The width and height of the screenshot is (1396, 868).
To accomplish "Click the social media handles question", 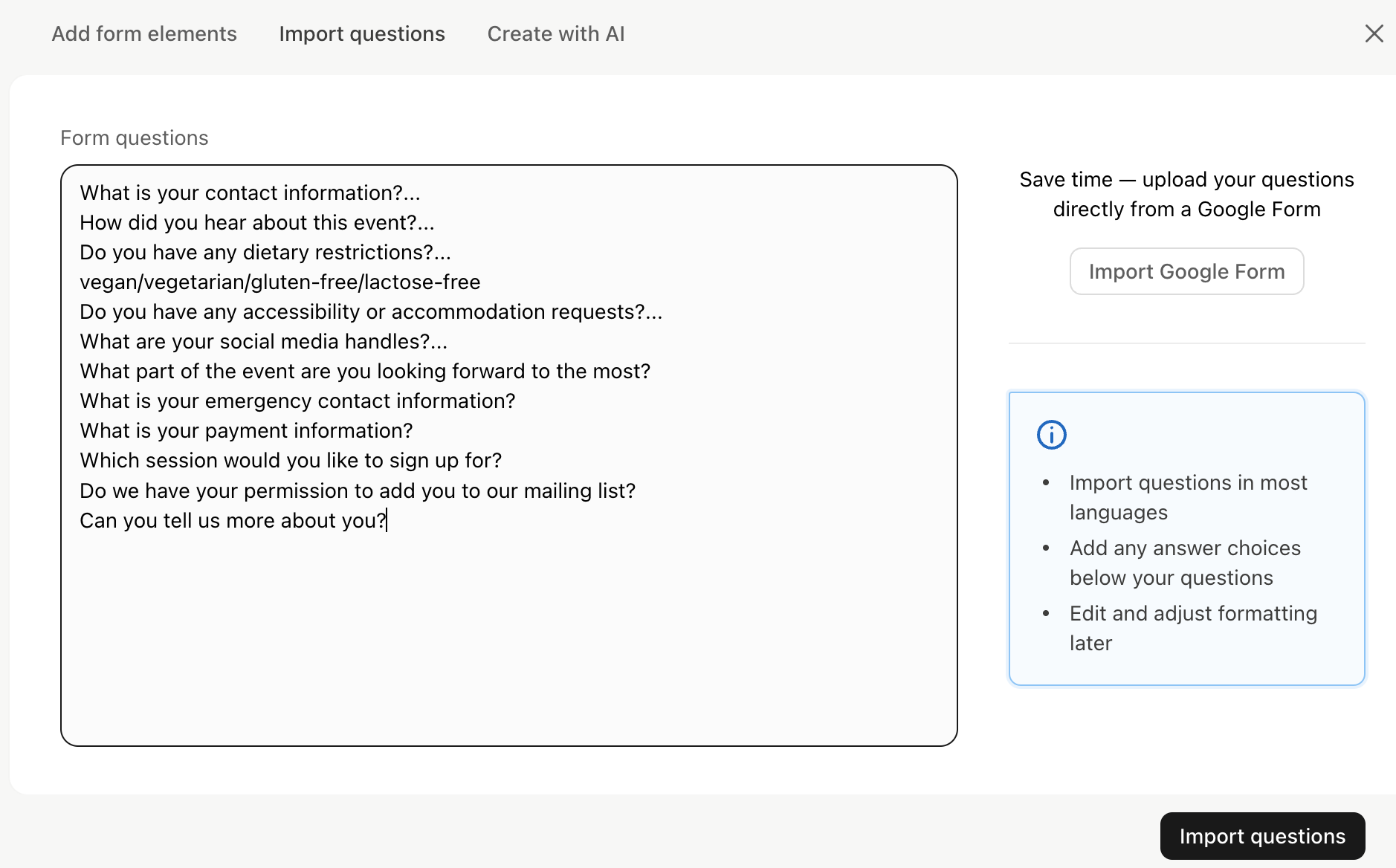I will [263, 342].
